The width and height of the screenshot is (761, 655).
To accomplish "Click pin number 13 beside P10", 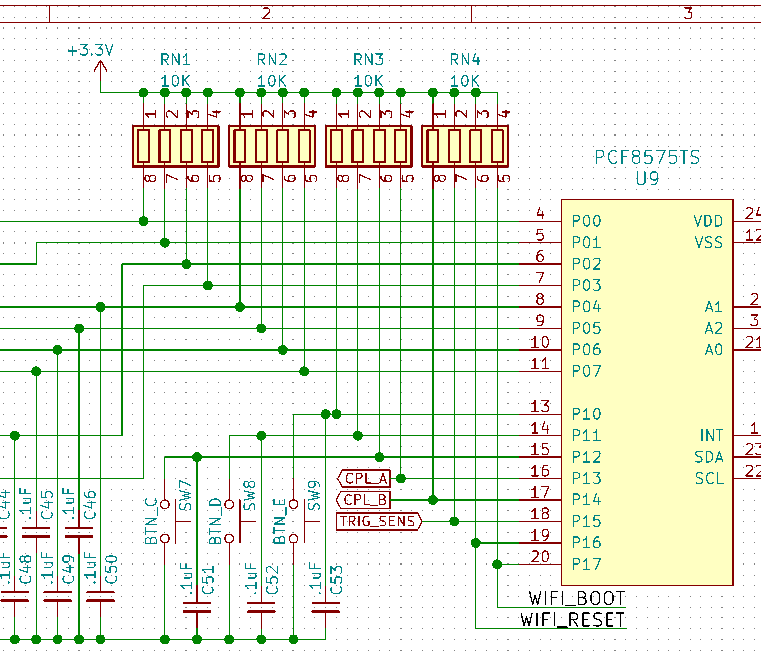I will point(540,406).
